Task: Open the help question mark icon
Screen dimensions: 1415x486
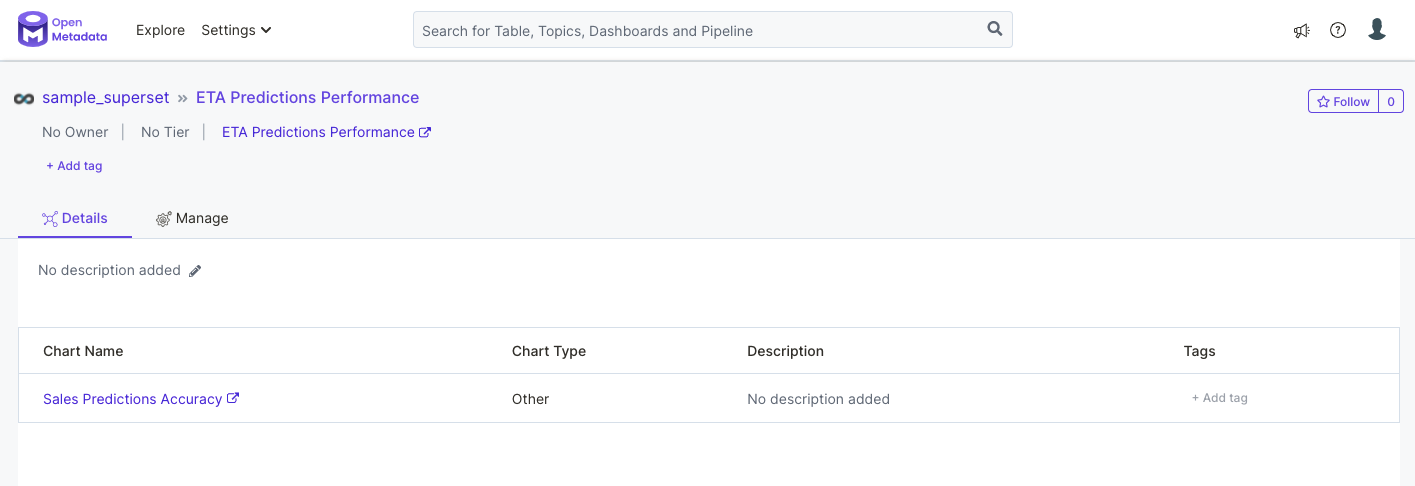Action: (x=1338, y=30)
